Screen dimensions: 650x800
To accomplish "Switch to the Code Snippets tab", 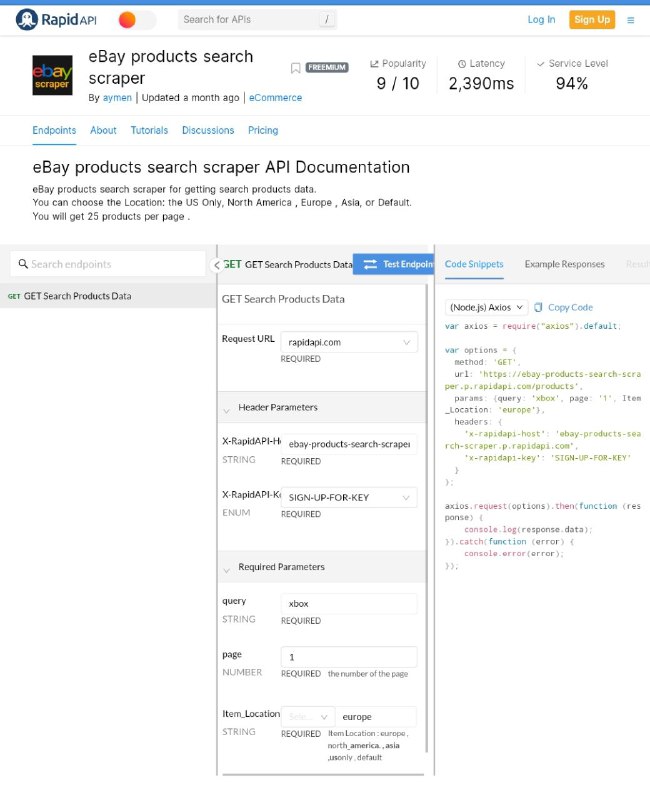I will (x=474, y=264).
